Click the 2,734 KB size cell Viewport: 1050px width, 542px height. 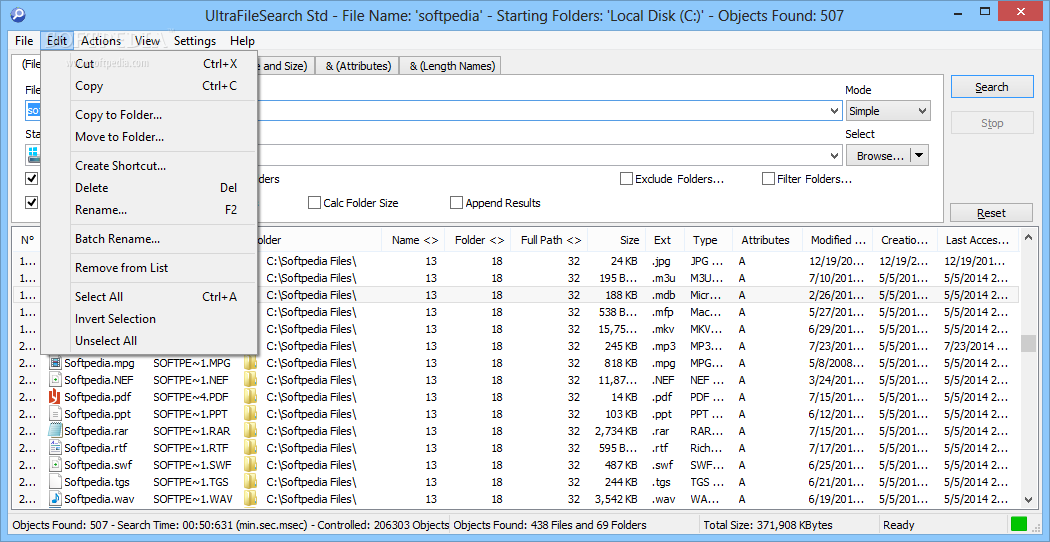pos(616,431)
